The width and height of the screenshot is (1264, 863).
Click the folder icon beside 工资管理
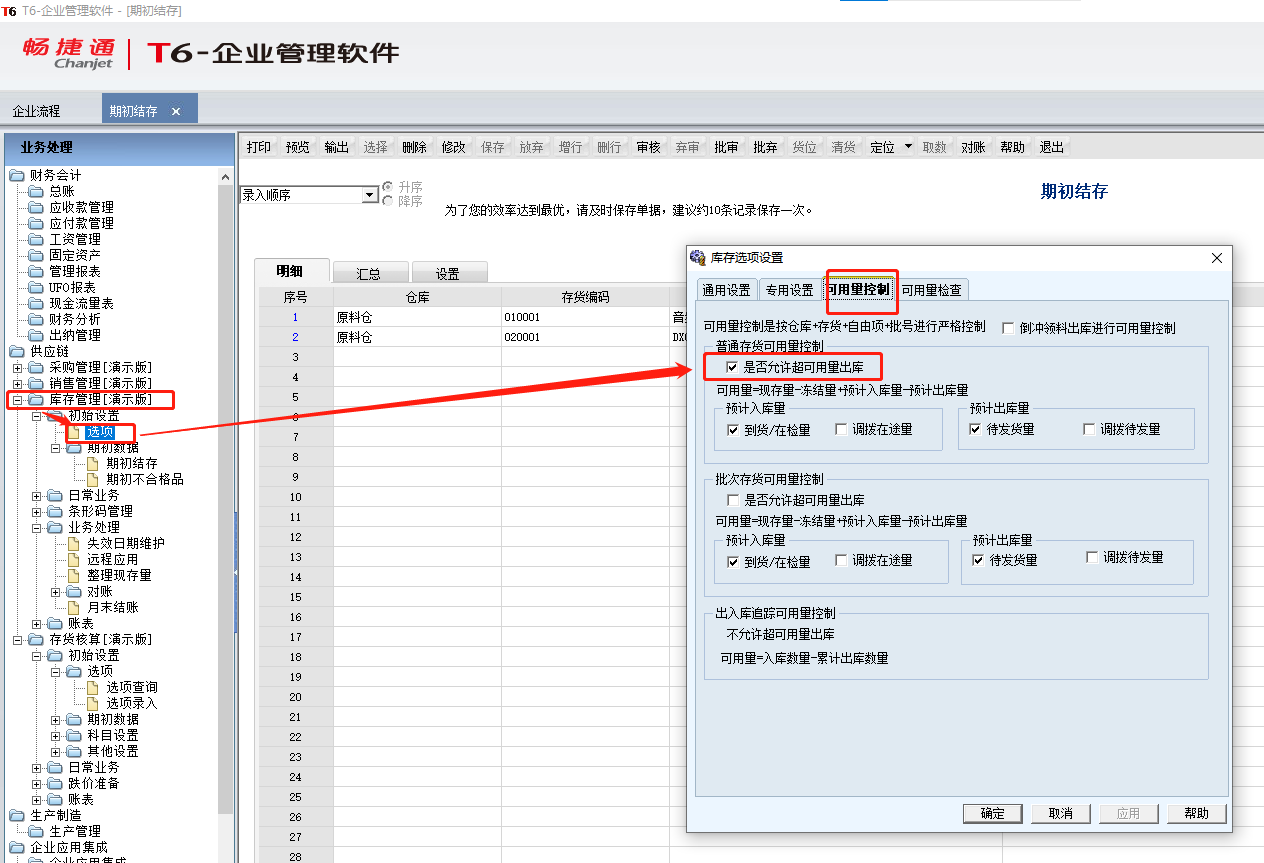coord(36,239)
